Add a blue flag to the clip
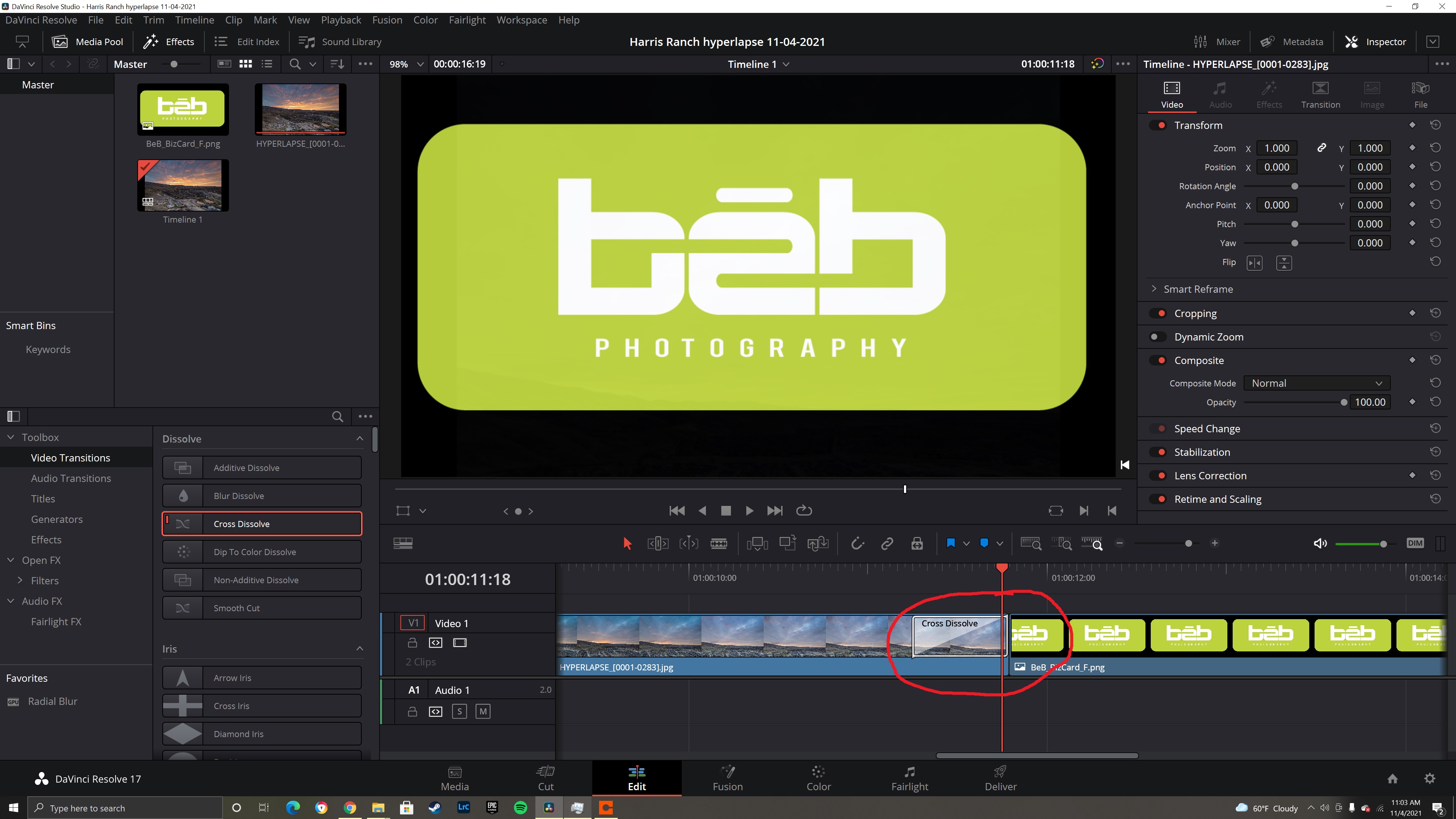 (x=951, y=543)
